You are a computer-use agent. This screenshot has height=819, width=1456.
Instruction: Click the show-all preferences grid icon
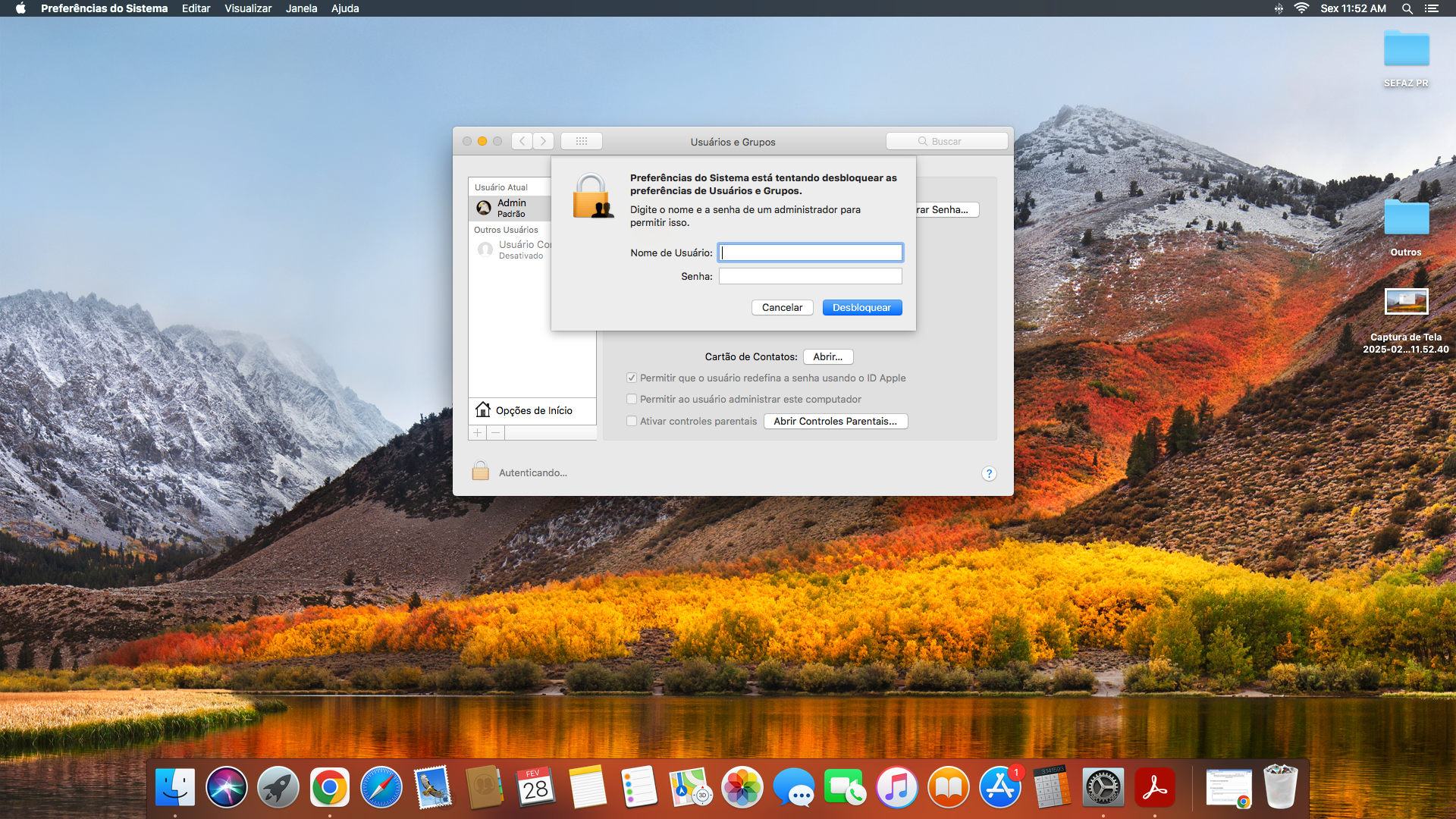(581, 141)
